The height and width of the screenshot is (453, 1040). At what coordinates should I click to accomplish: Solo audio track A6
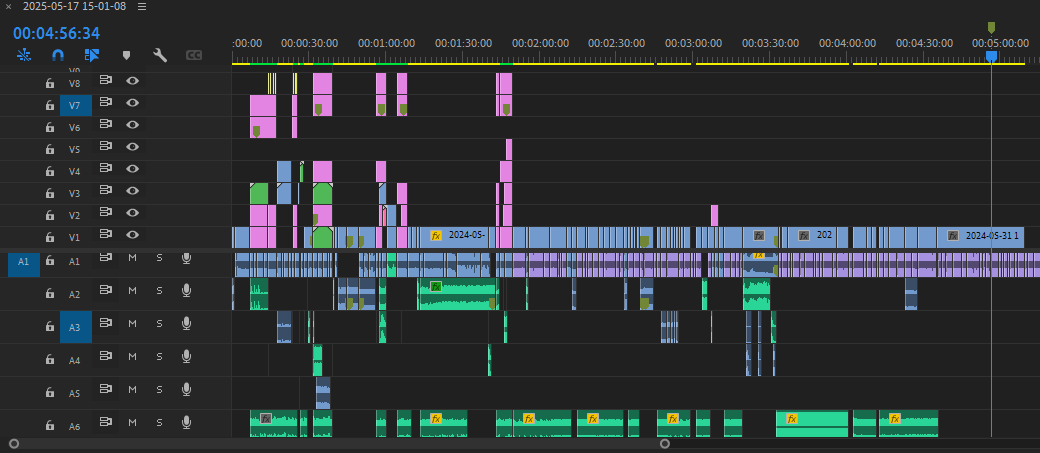point(159,422)
